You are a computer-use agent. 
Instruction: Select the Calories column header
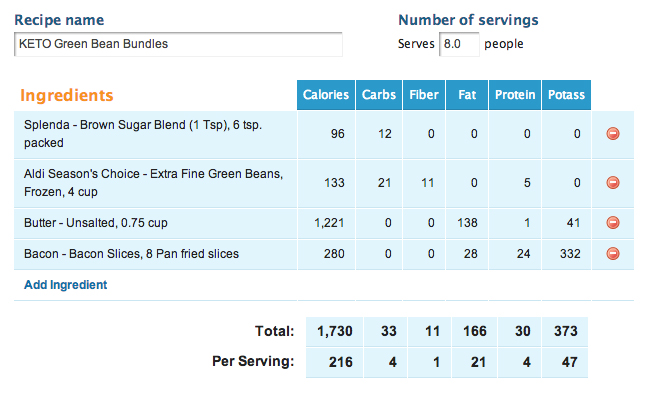point(326,95)
